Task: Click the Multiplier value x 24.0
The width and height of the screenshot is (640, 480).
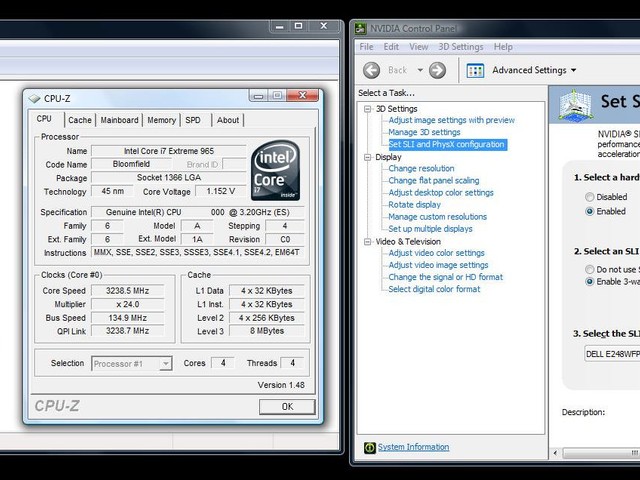Action: point(127,304)
